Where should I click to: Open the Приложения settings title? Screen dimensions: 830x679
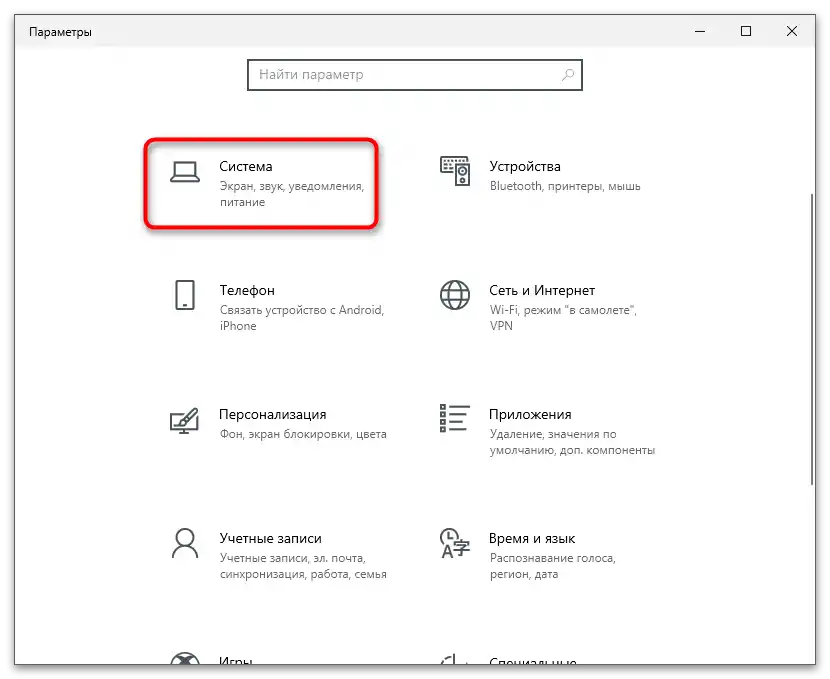click(x=530, y=414)
